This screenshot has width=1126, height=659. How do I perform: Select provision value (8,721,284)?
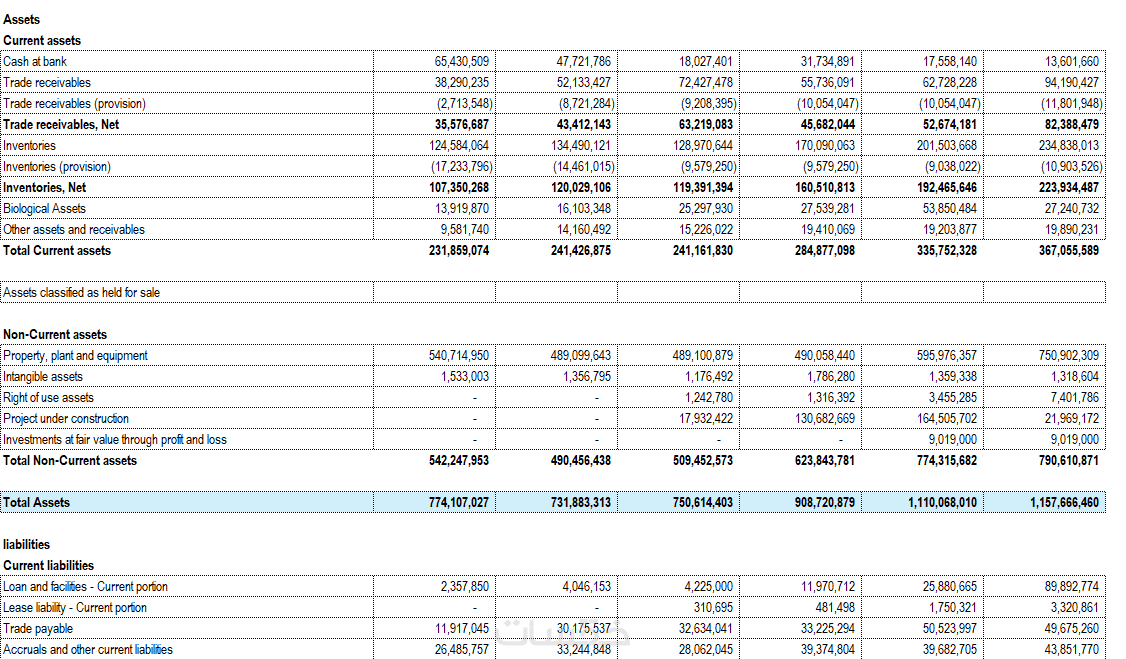coord(586,103)
